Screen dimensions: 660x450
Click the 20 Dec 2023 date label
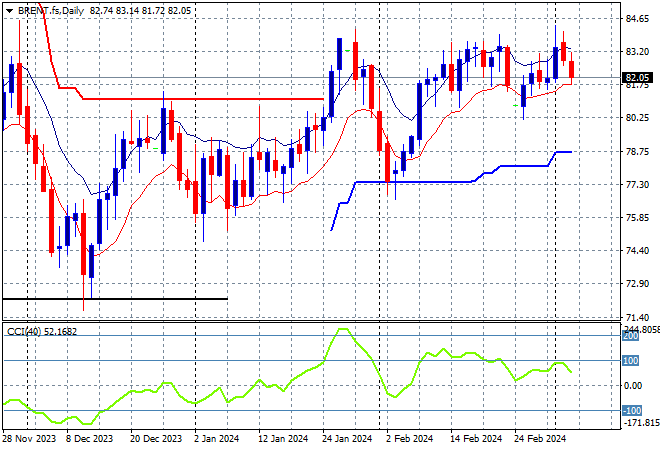(x=155, y=438)
